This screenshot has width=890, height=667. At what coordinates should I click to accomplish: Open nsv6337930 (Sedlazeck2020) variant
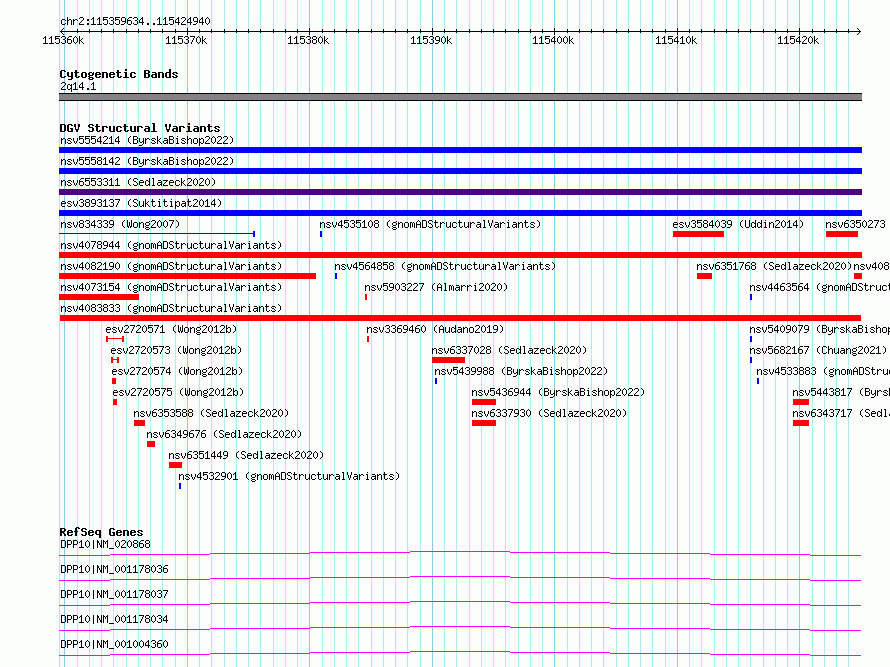(549, 413)
